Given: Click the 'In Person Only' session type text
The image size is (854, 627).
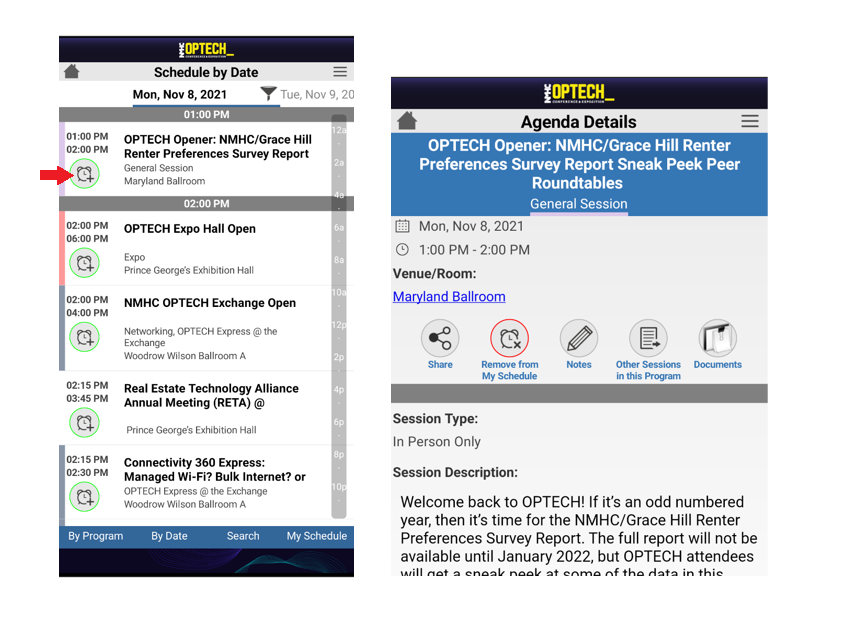Looking at the screenshot, I should click(x=437, y=442).
